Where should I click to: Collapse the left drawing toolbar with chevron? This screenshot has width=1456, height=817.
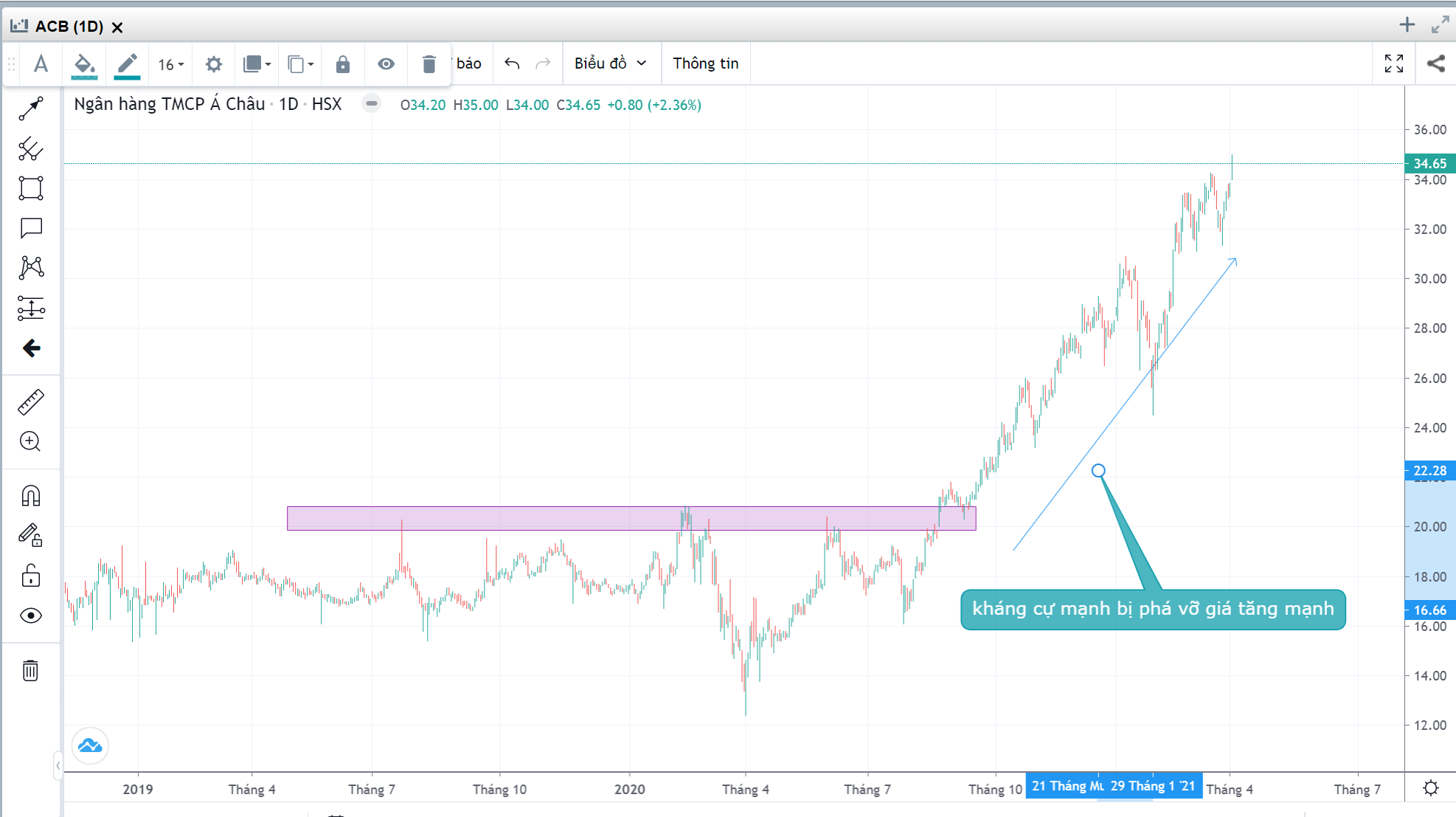tap(58, 765)
